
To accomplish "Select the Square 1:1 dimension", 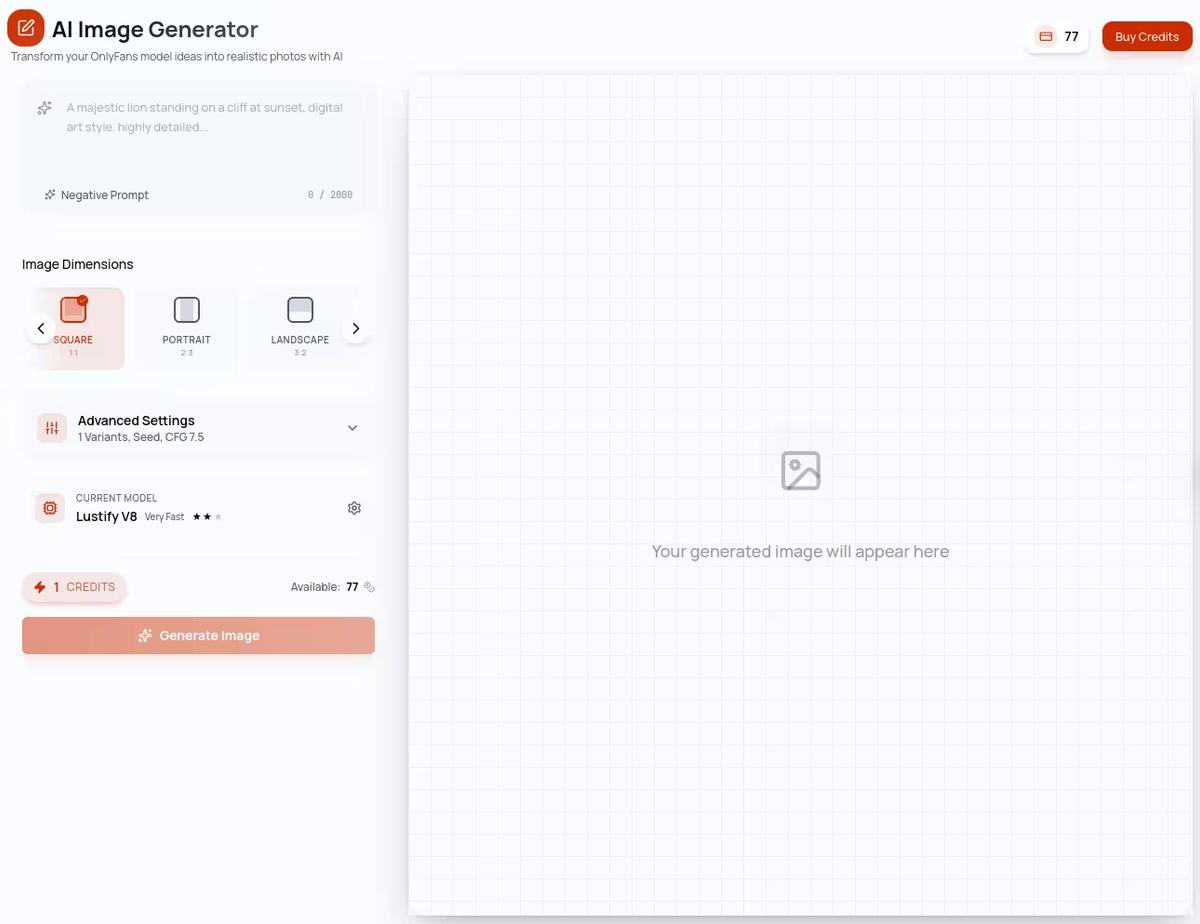I will pyautogui.click(x=76, y=328).
